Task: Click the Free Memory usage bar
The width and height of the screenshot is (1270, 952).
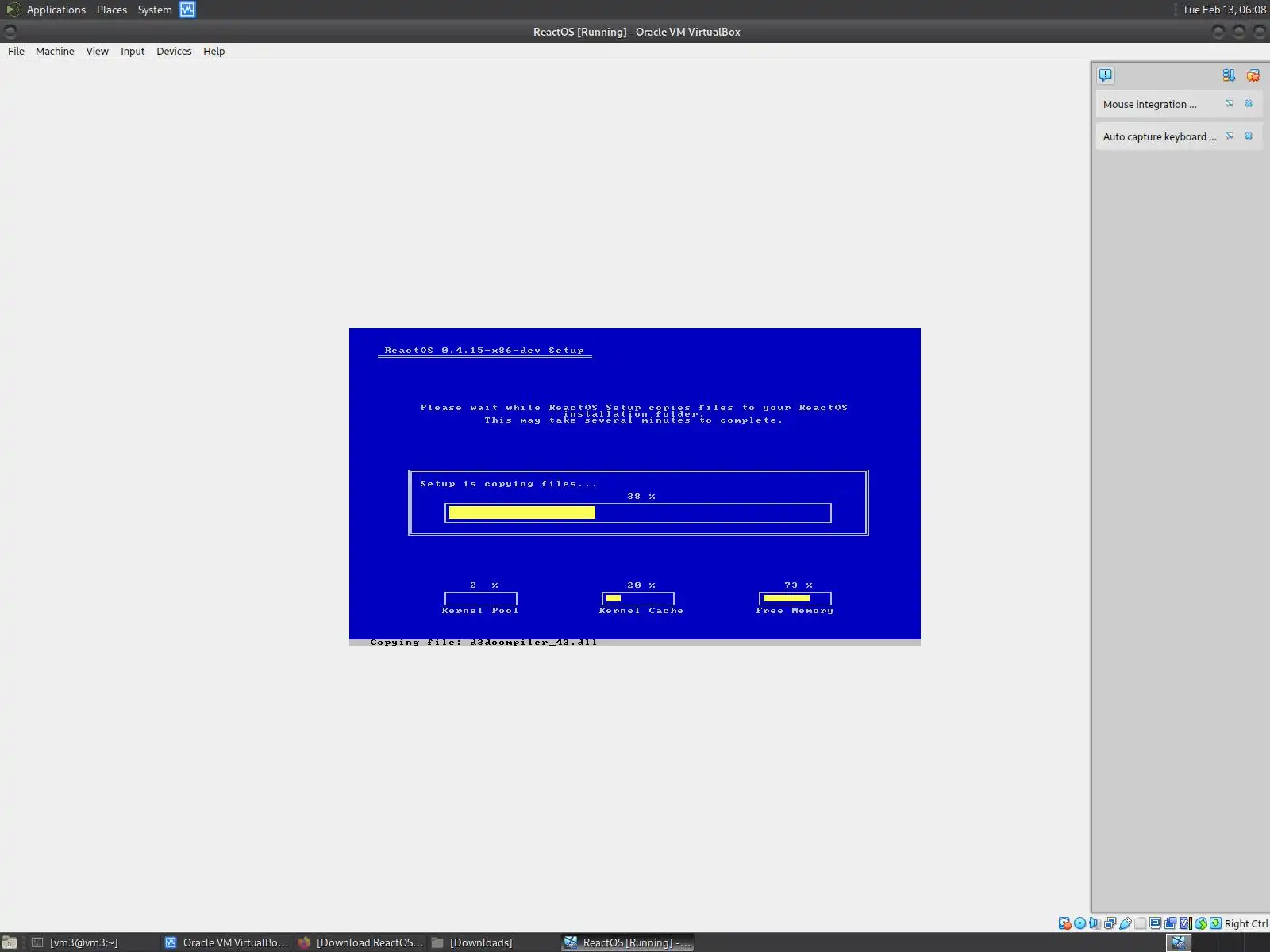Action: click(795, 598)
